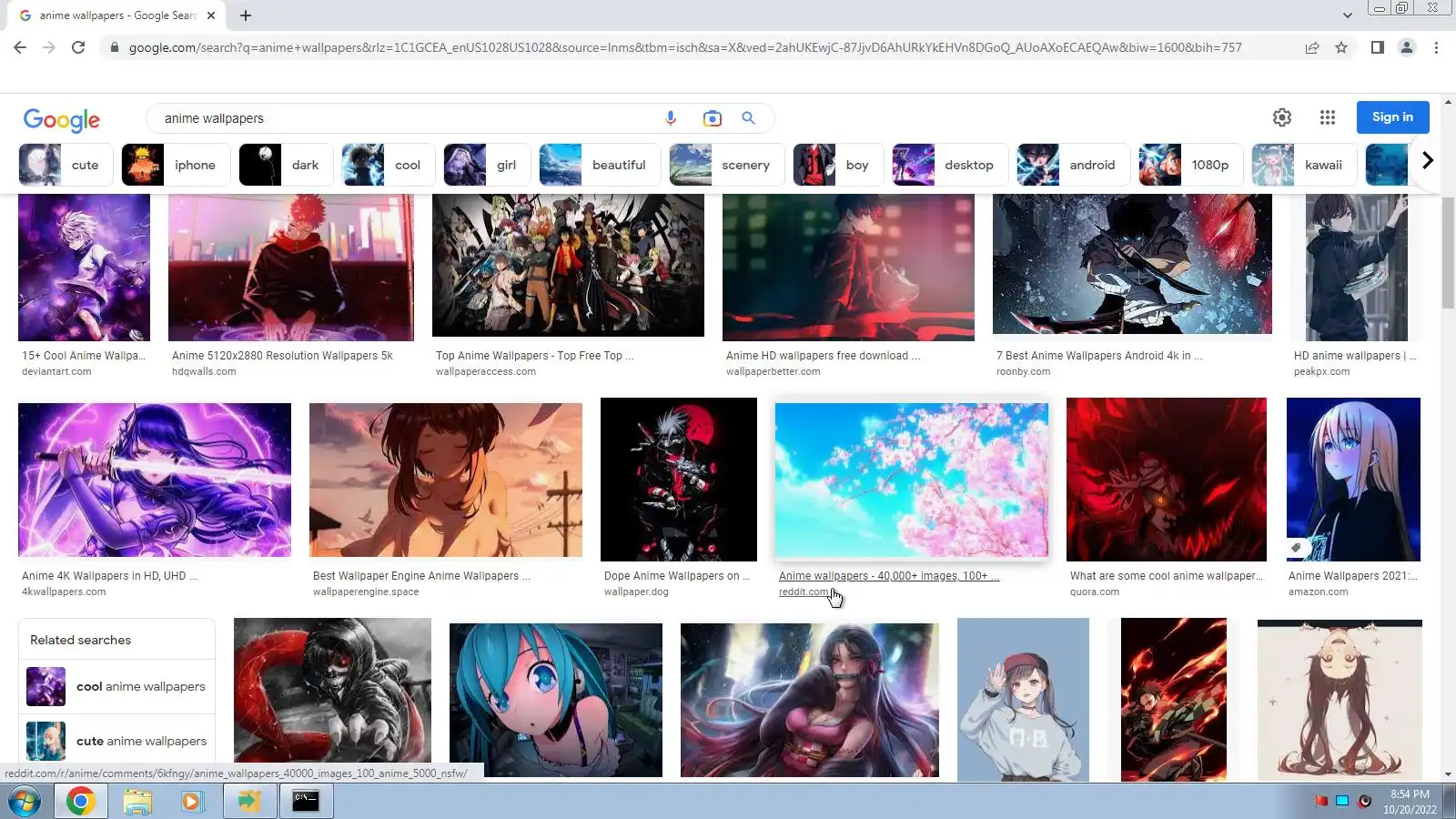Viewport: 1456px width, 819px height.
Task: Open the tab search dropdown
Action: 1348,15
